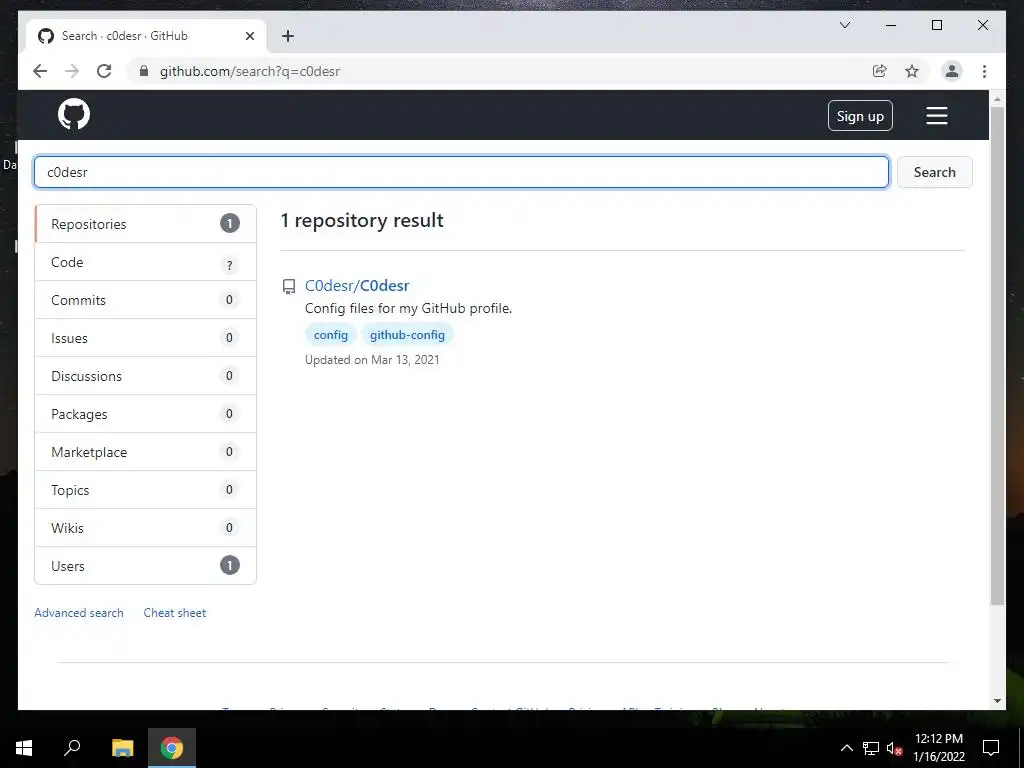
Task: Select the Topics filter
Action: tap(145, 490)
